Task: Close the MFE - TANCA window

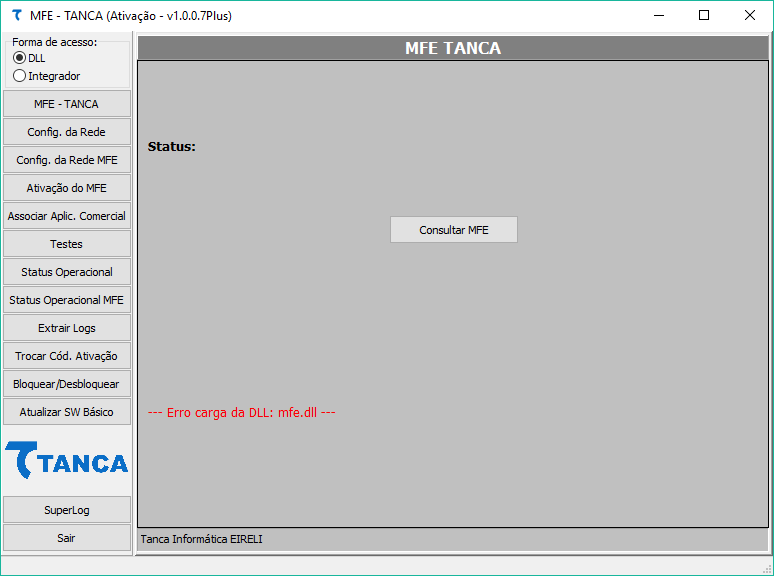Action: pos(749,15)
